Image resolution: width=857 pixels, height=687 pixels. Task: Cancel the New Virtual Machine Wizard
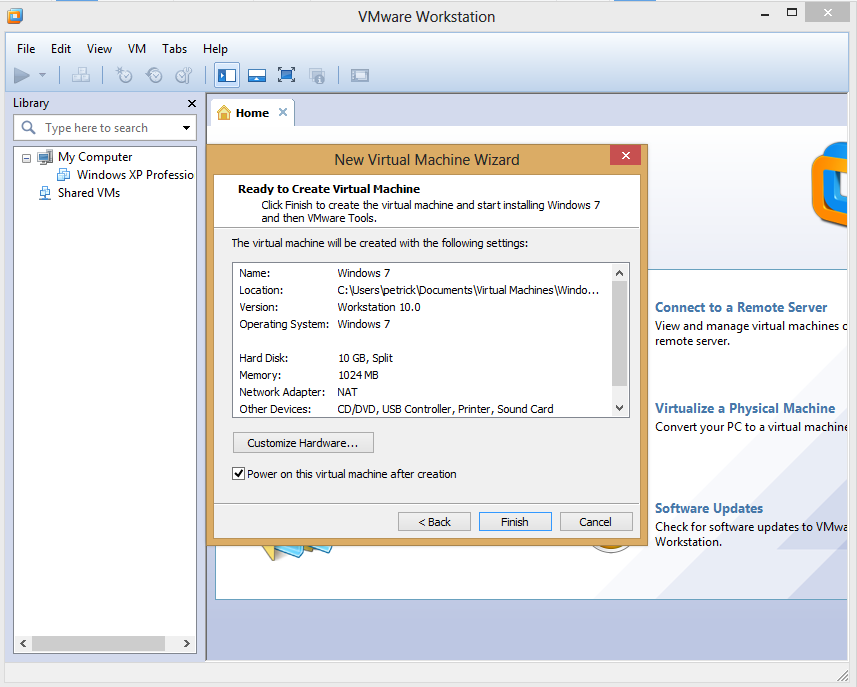(x=596, y=522)
